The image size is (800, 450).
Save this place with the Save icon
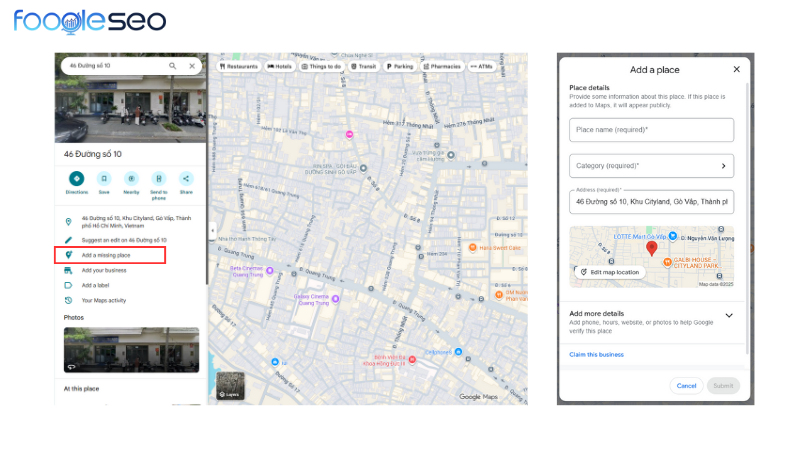pos(104,179)
